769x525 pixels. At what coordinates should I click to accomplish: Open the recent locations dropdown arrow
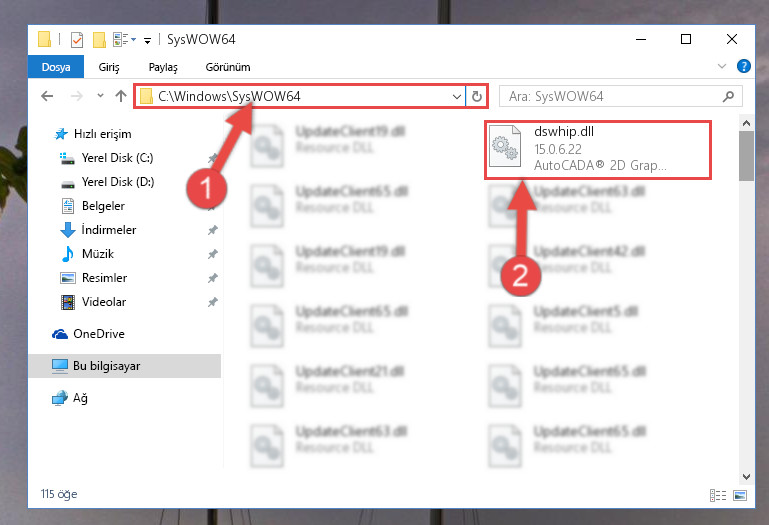click(100, 96)
